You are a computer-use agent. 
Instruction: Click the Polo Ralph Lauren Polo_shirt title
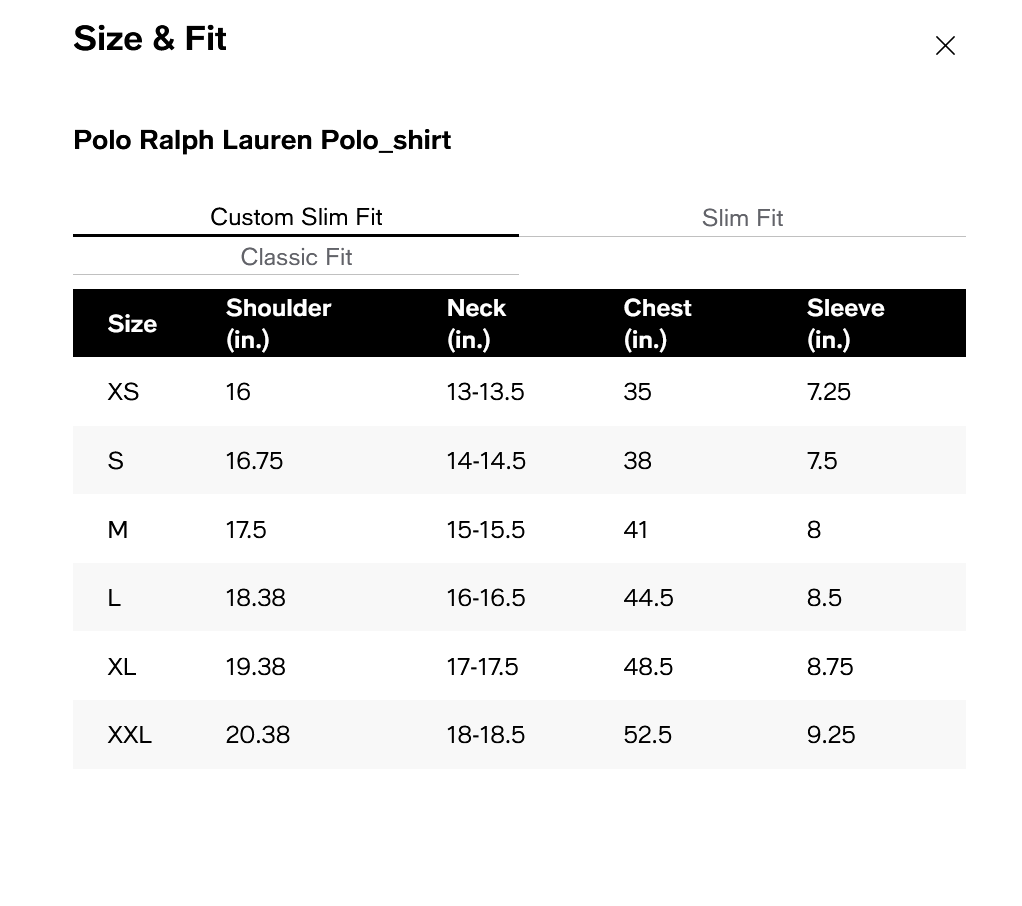(x=262, y=140)
